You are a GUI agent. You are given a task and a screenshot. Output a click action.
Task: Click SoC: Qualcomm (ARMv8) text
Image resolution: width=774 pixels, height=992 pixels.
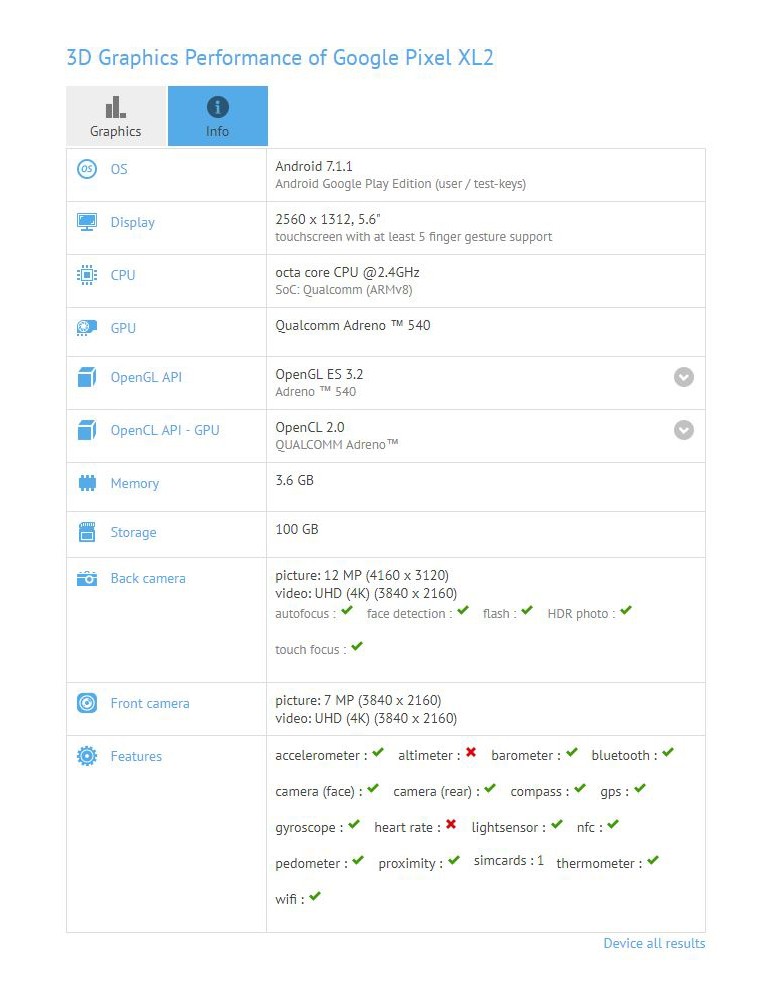(x=344, y=290)
